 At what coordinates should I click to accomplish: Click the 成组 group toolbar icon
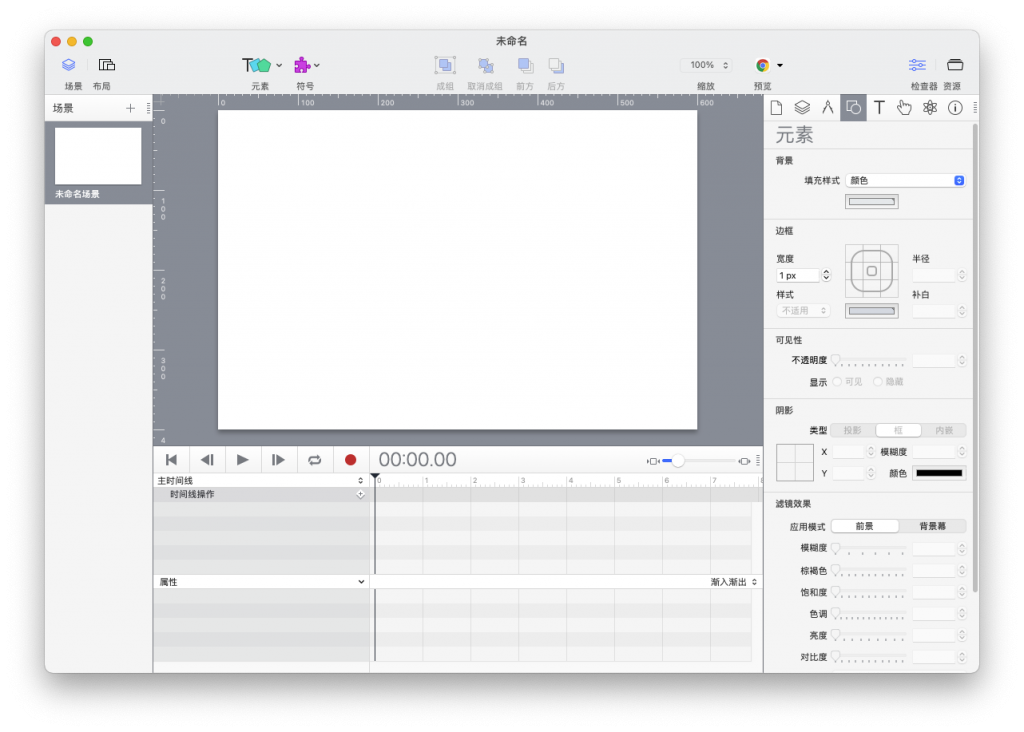tap(445, 65)
